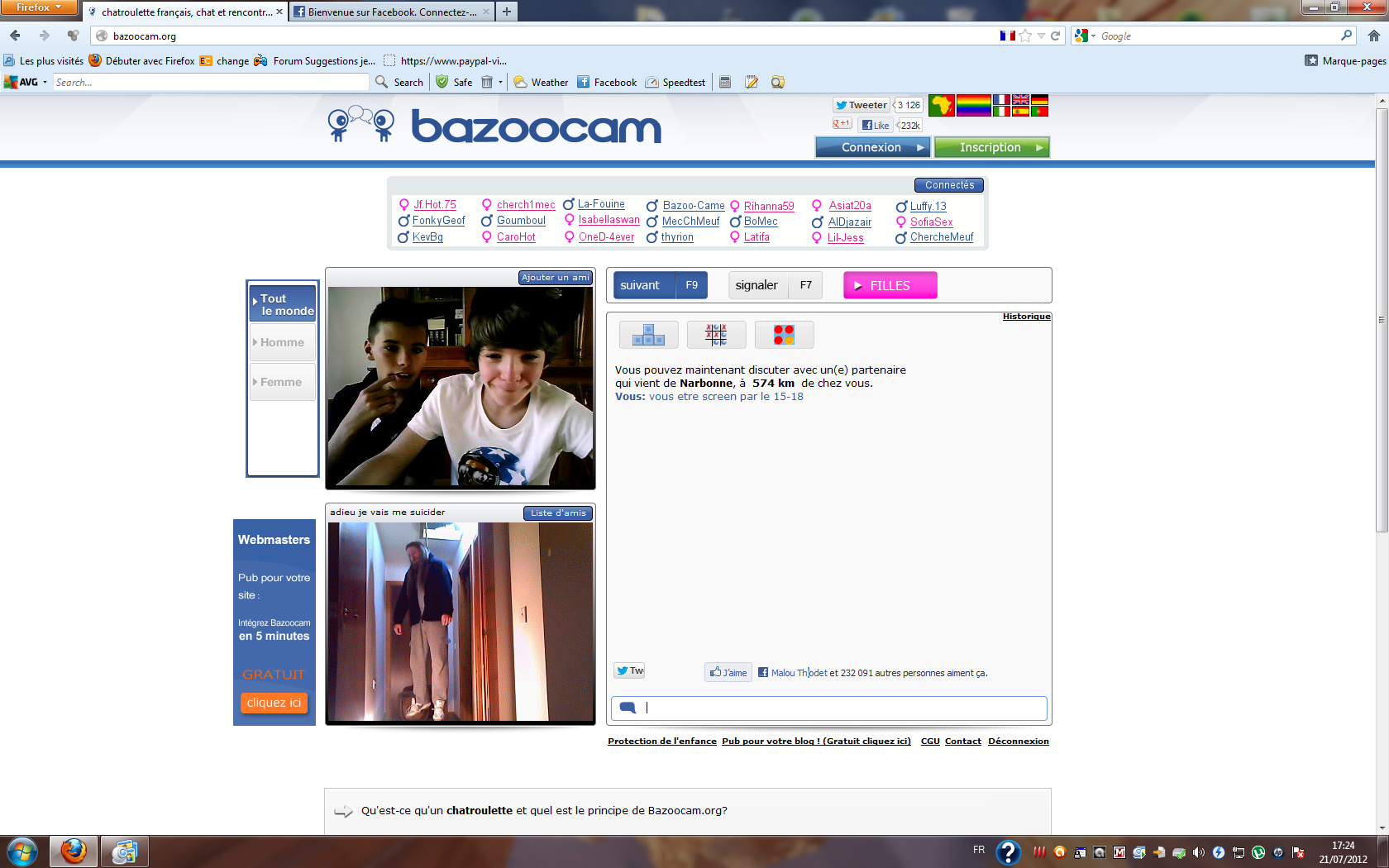Screen dimensions: 1389x868
Task: Click the Tweeter share button
Action: (x=861, y=105)
